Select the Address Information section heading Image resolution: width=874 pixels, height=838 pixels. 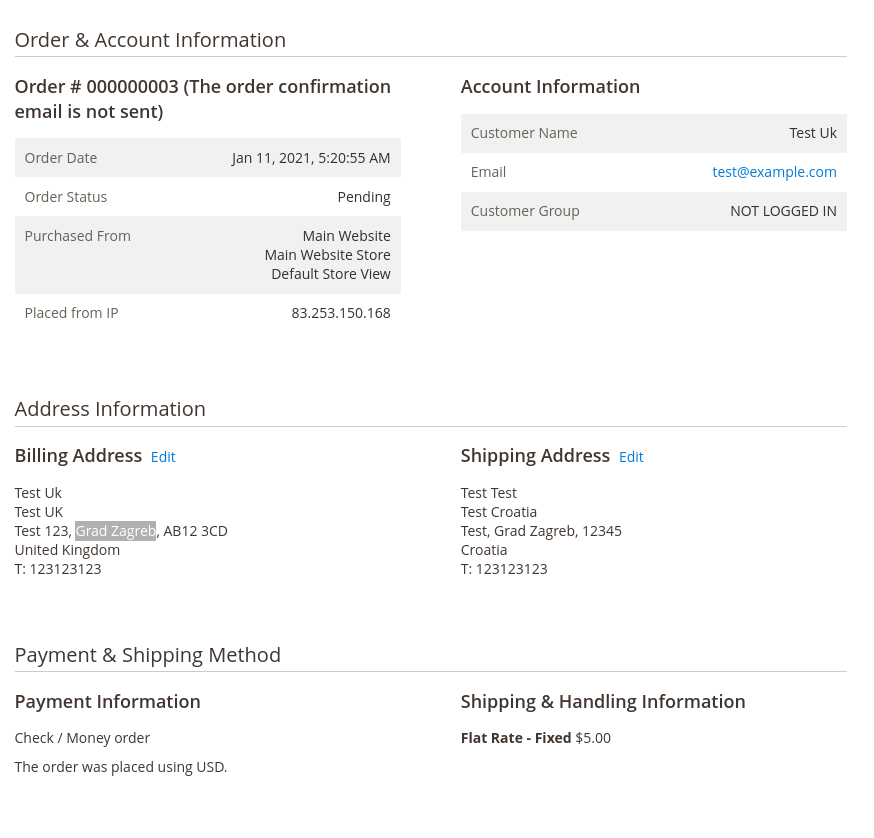(x=110, y=408)
